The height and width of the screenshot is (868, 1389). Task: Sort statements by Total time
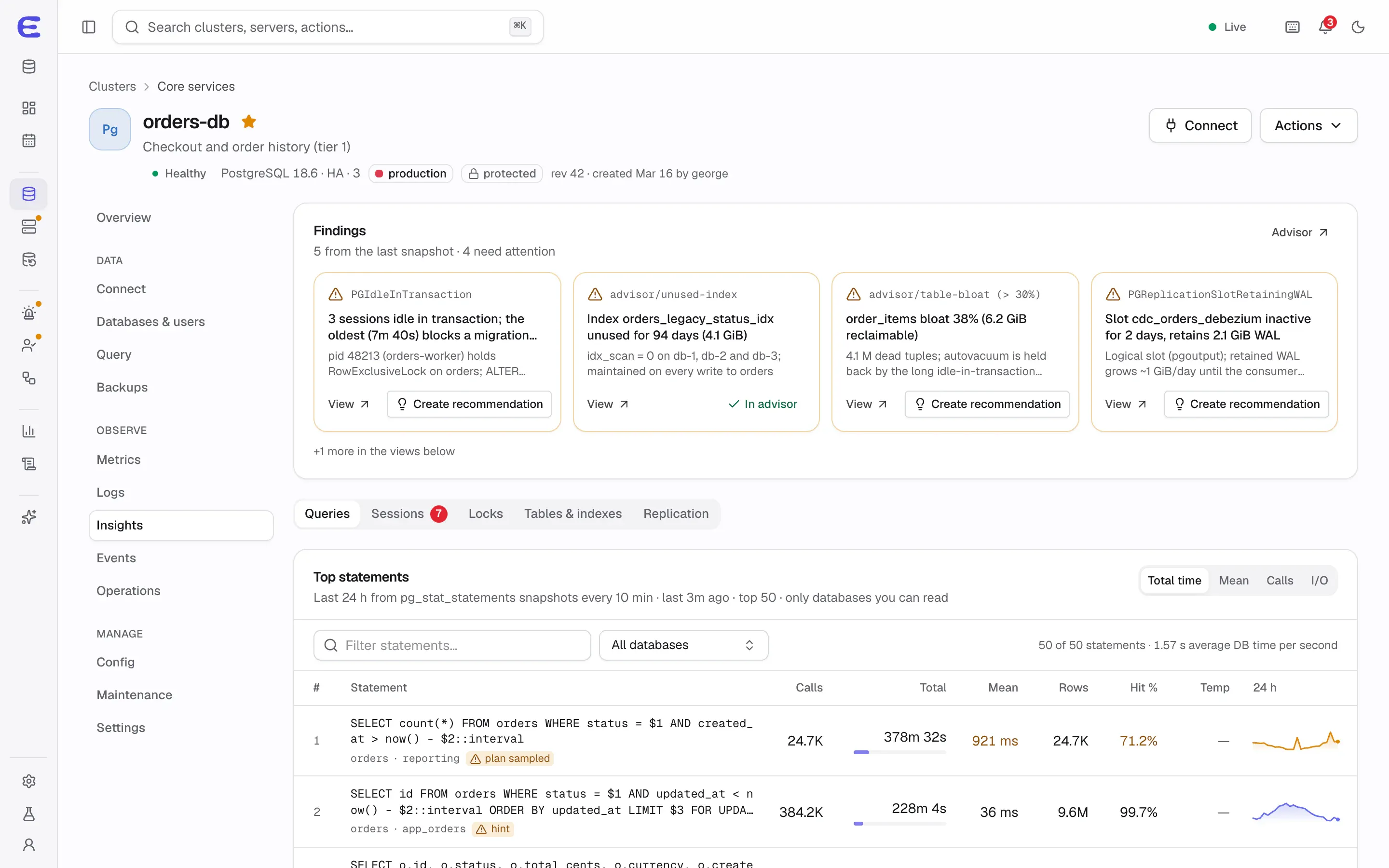[x=1174, y=581]
